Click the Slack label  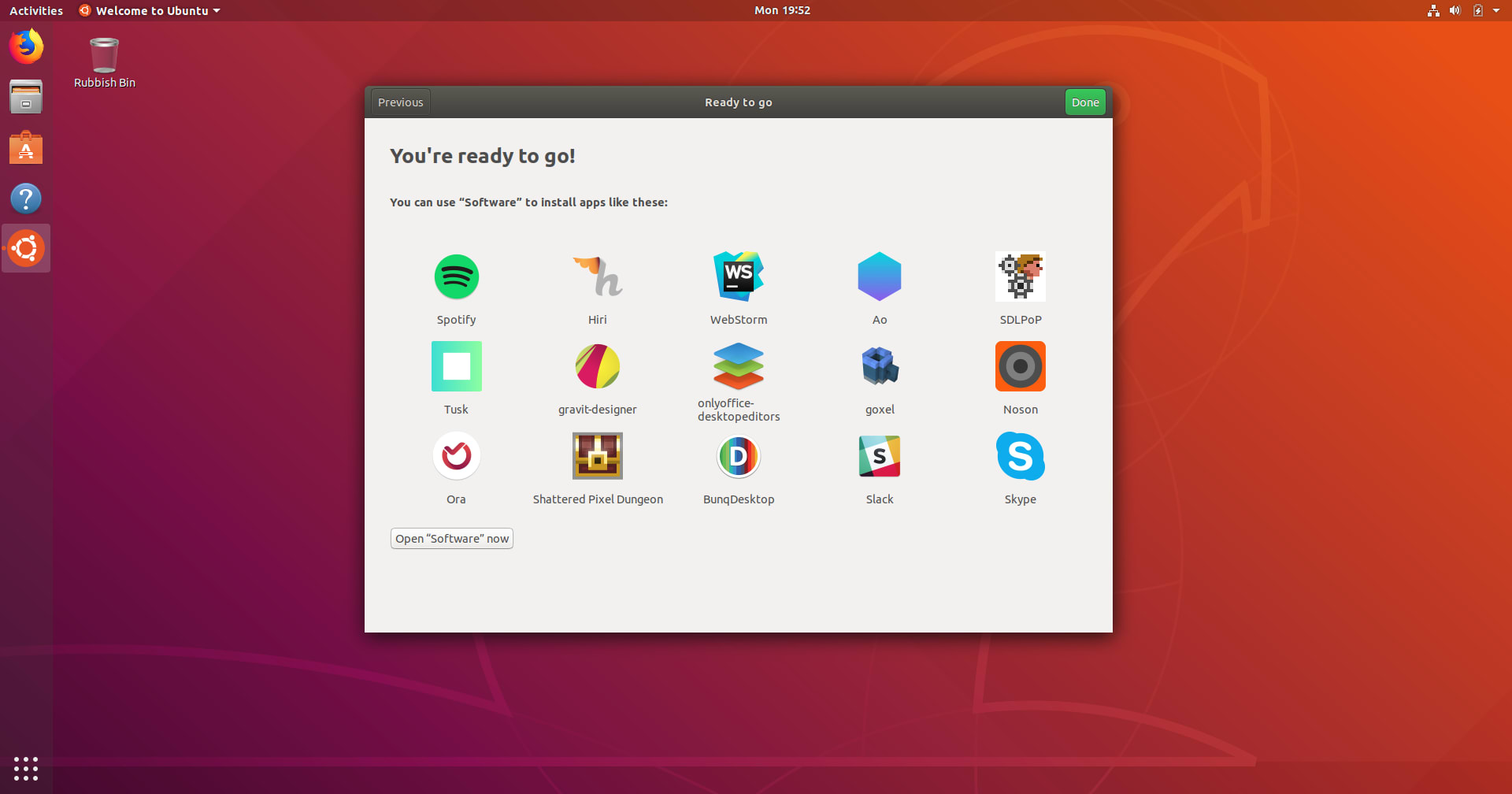[880, 499]
